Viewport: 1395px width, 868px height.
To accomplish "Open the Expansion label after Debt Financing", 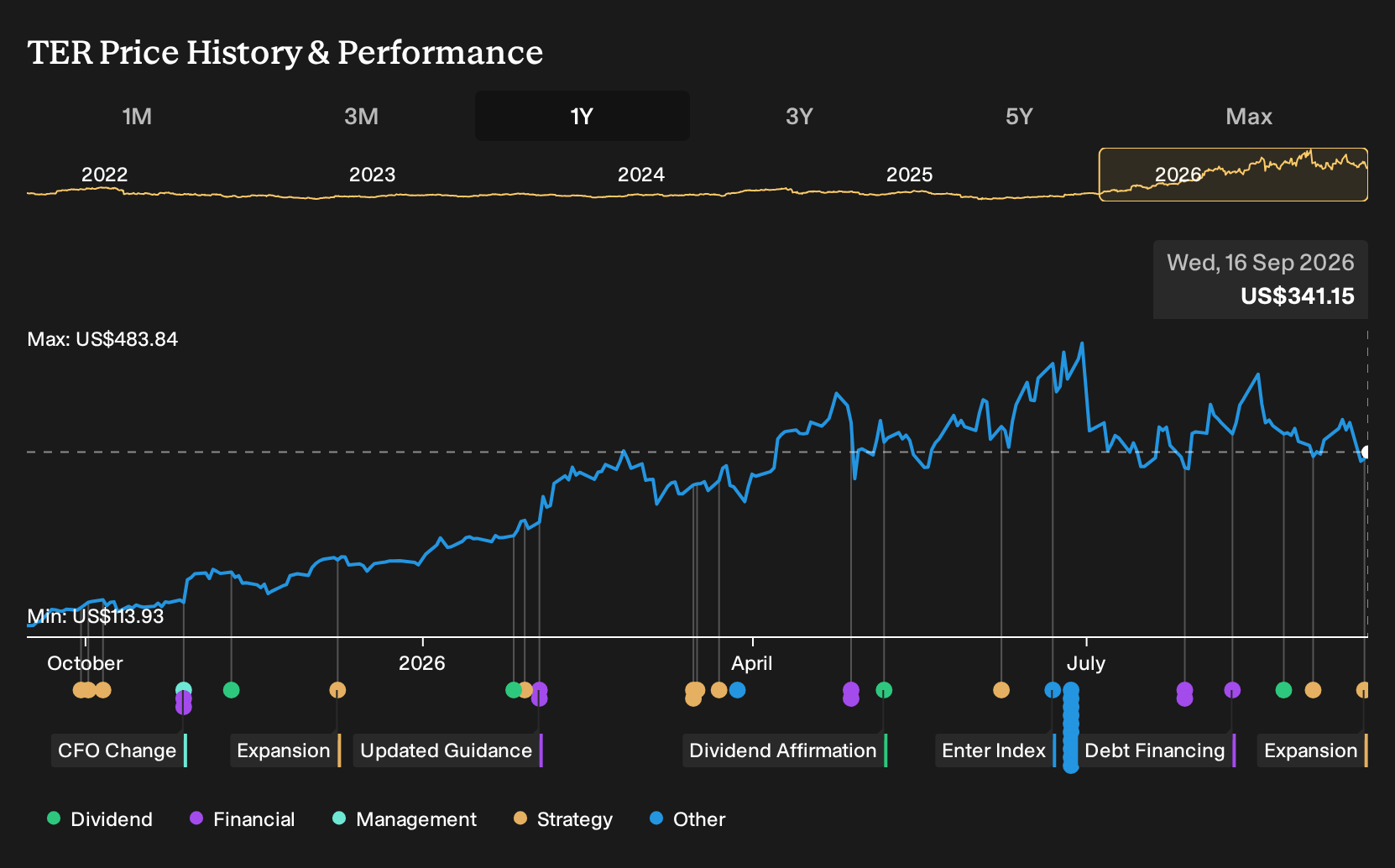I will 1312,750.
